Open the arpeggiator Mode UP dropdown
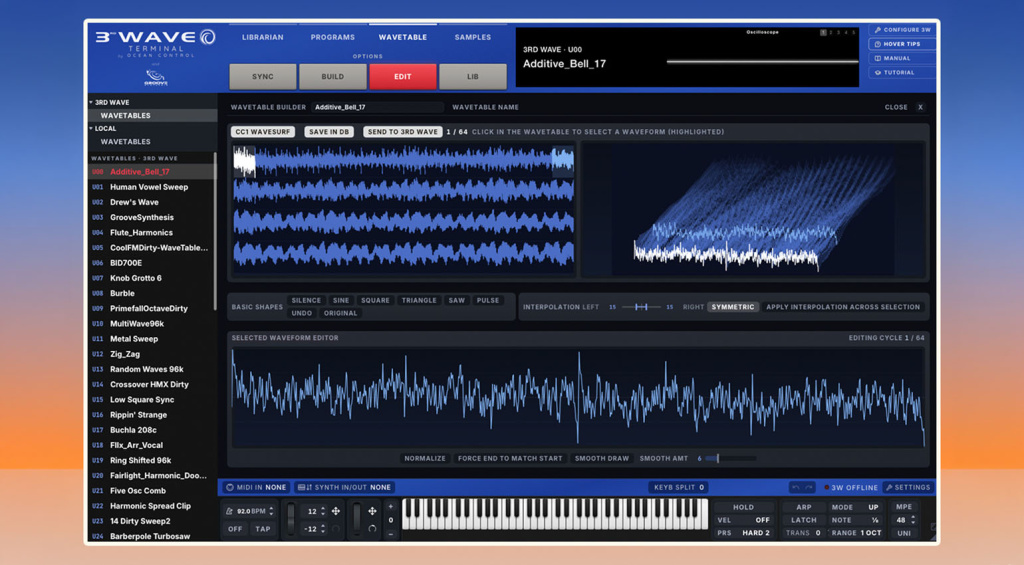The image size is (1024, 565). pos(855,508)
